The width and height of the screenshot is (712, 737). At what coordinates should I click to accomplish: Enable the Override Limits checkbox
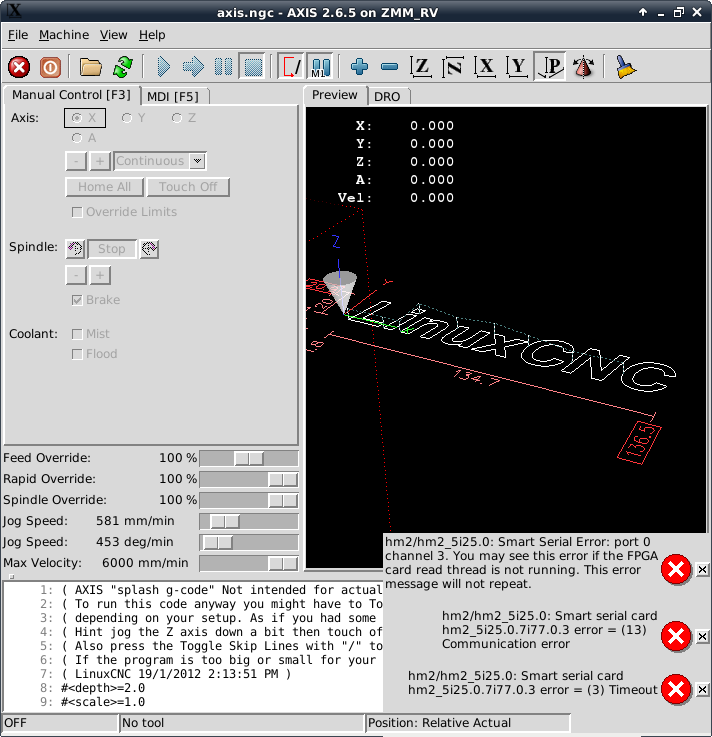[124, 212]
